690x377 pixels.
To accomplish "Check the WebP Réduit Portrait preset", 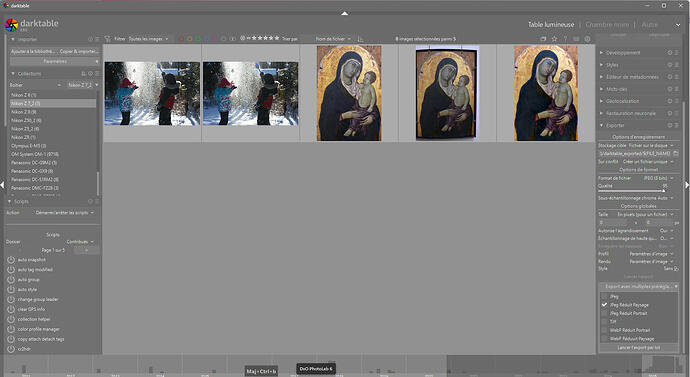I will click(x=605, y=330).
